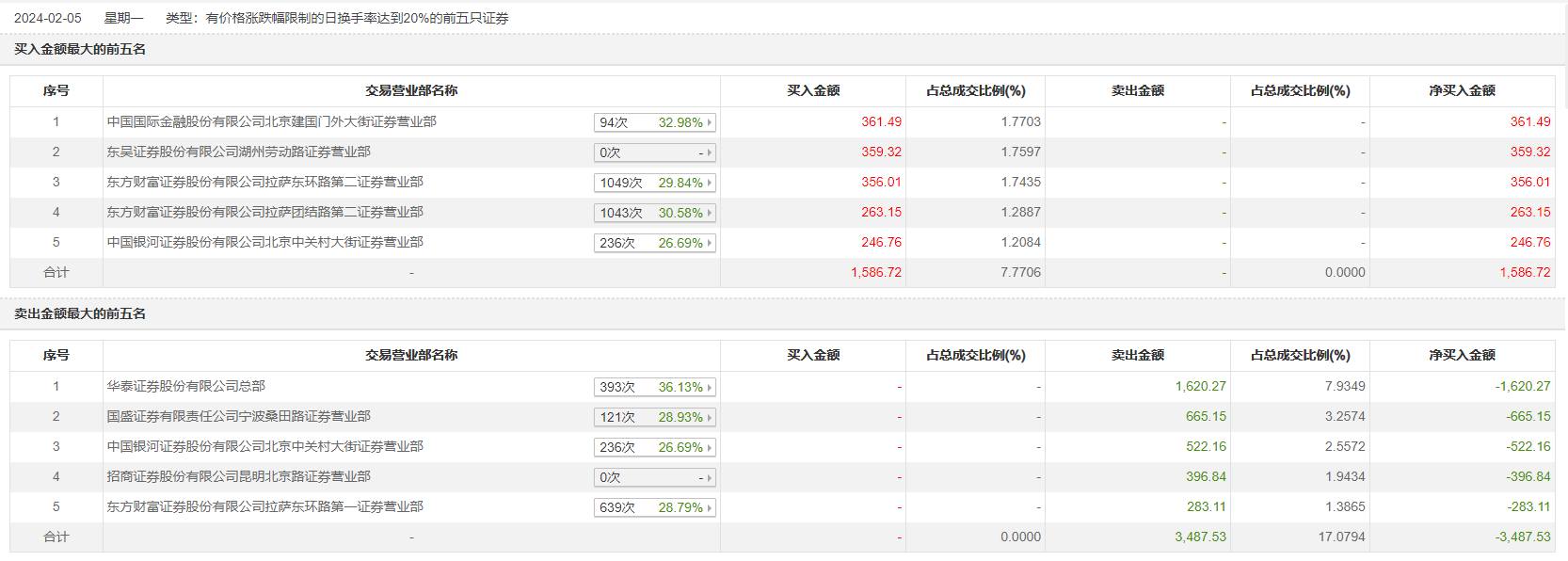Screen dimensions: 1568x561
Task: Click 国盛证券 宁波桑田路证券营业部 link
Action: [x=238, y=417]
